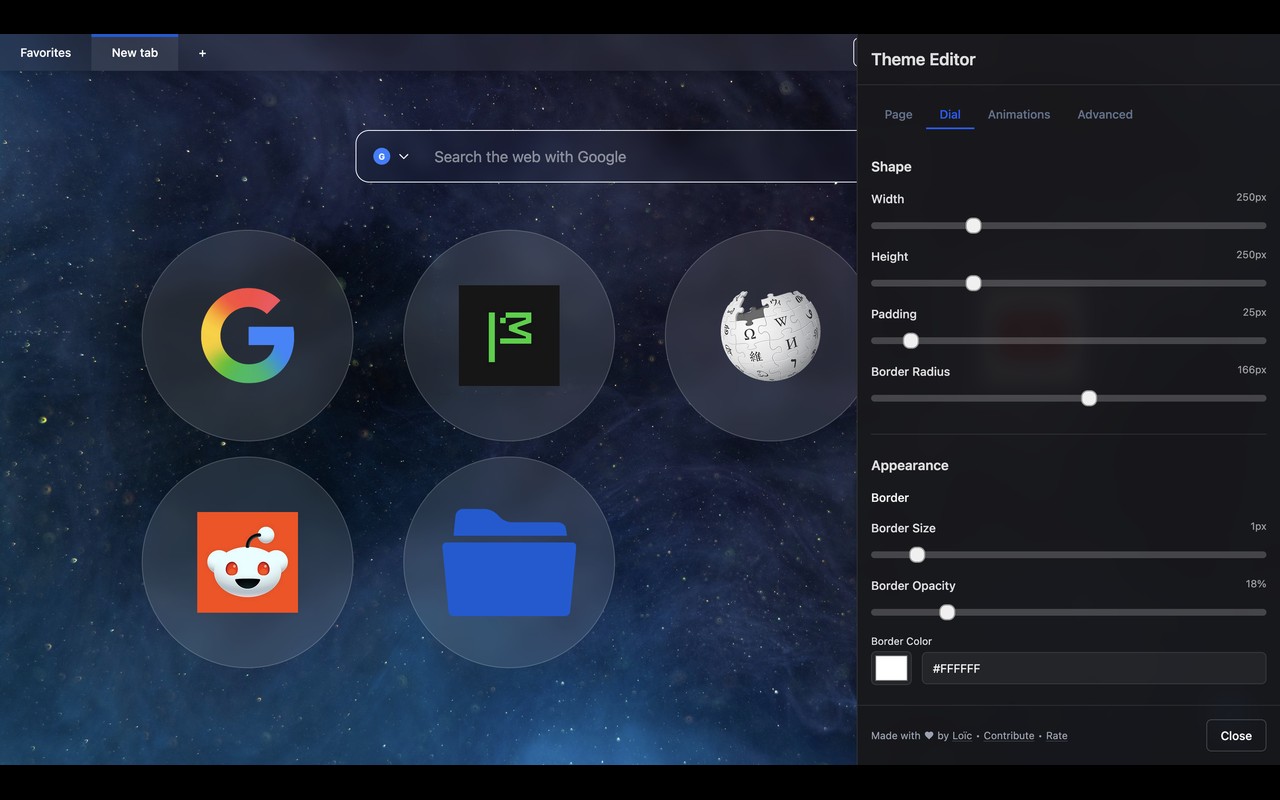Open the Reddit speed dial

pos(247,562)
